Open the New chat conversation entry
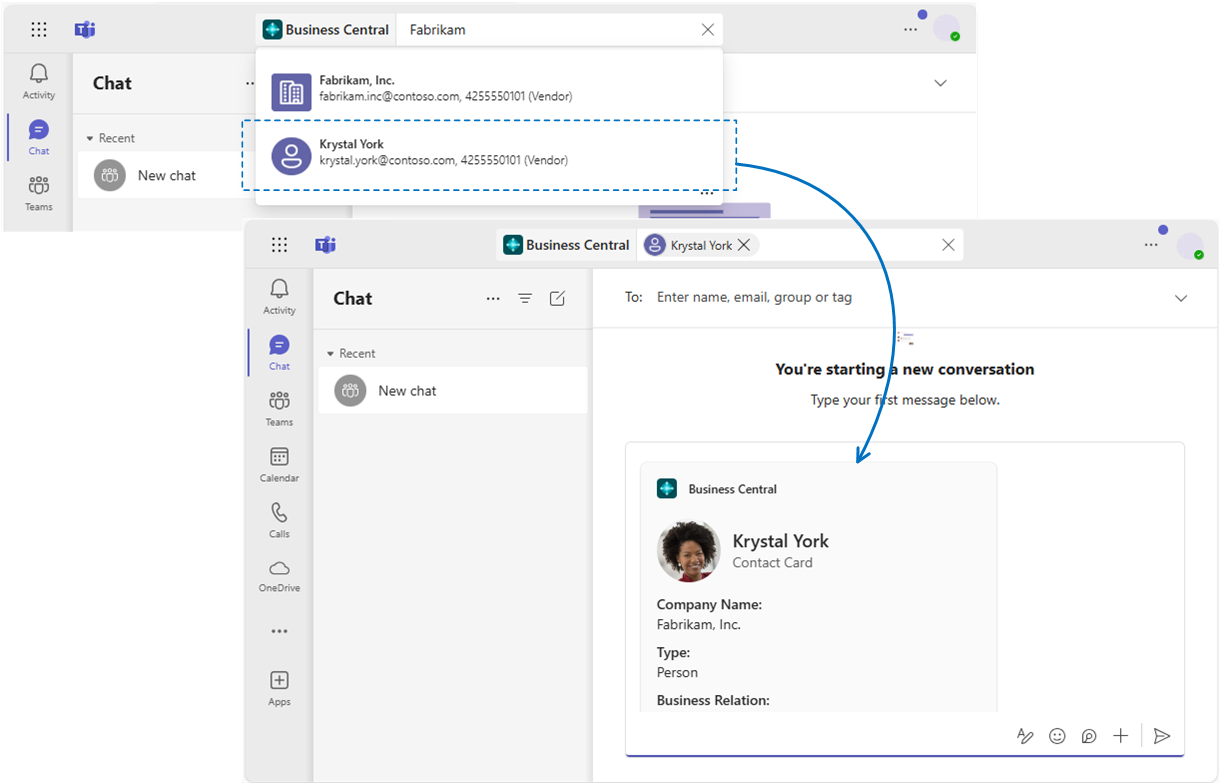Screen dimensions: 1221x784 click(x=407, y=390)
